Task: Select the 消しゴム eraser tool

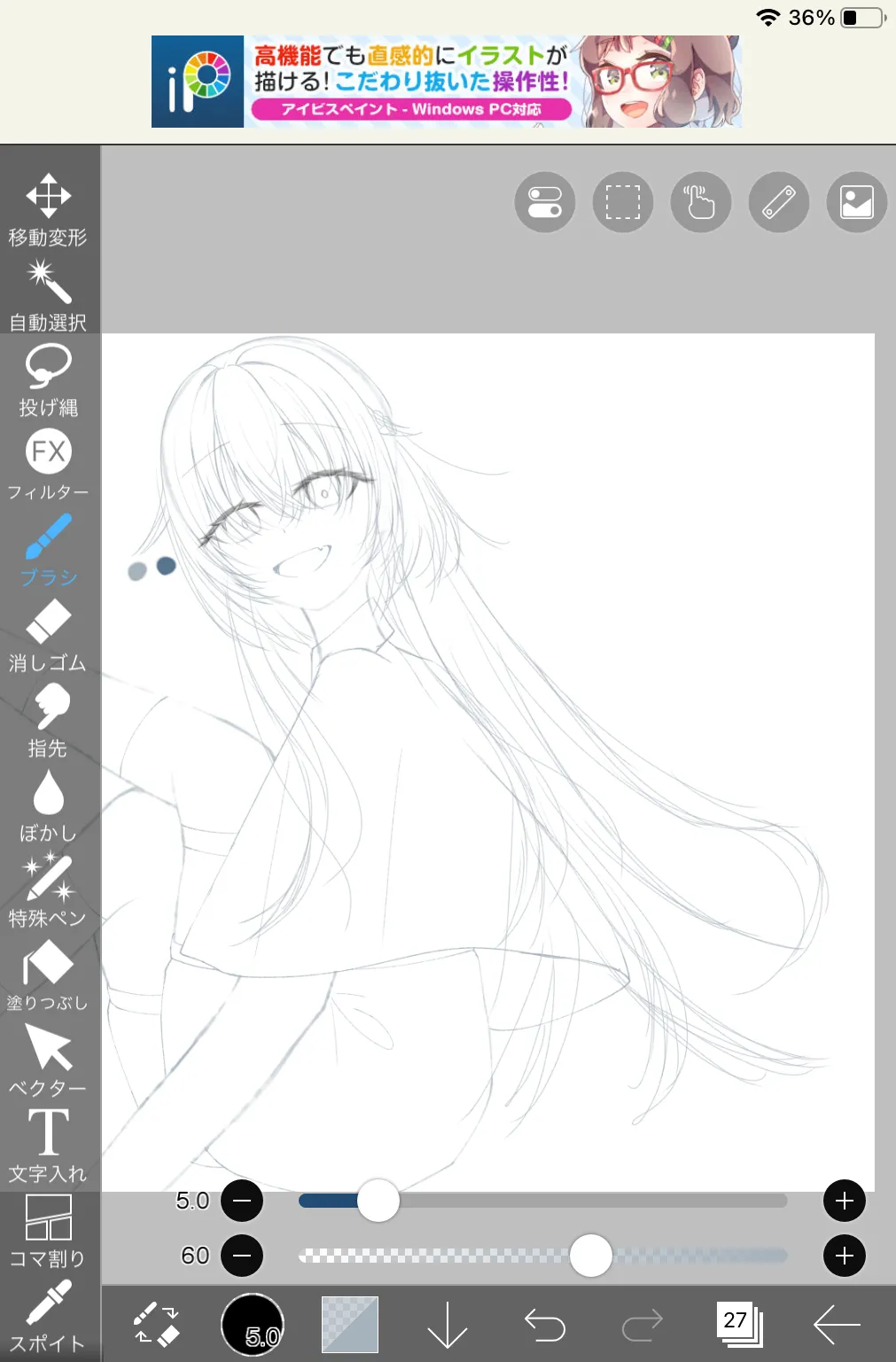Action: tap(49, 636)
